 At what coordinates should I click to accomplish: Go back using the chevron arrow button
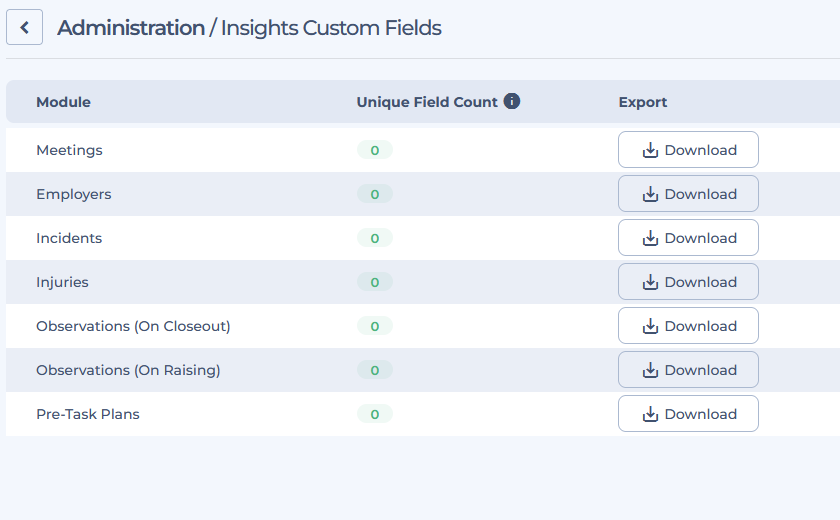(24, 27)
